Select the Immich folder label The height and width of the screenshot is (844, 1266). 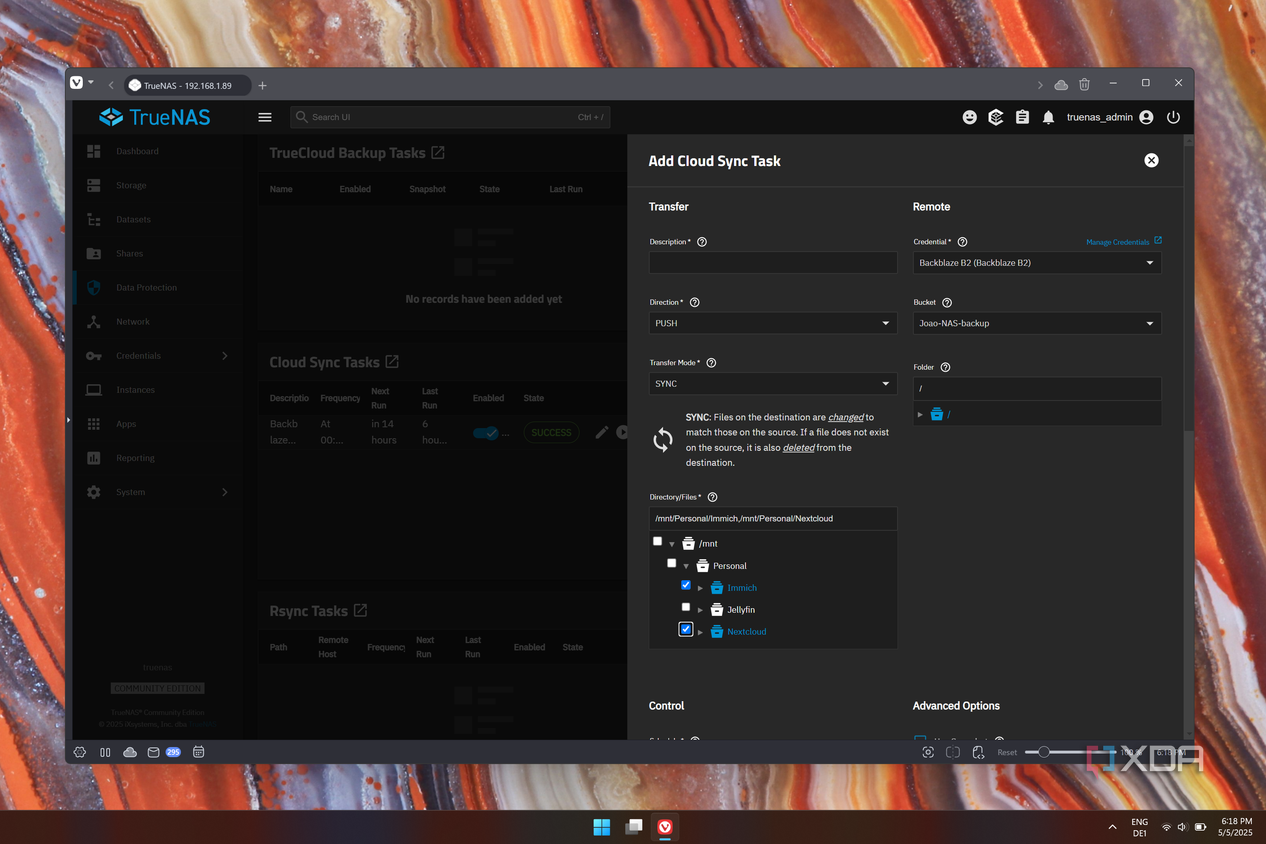pos(742,588)
